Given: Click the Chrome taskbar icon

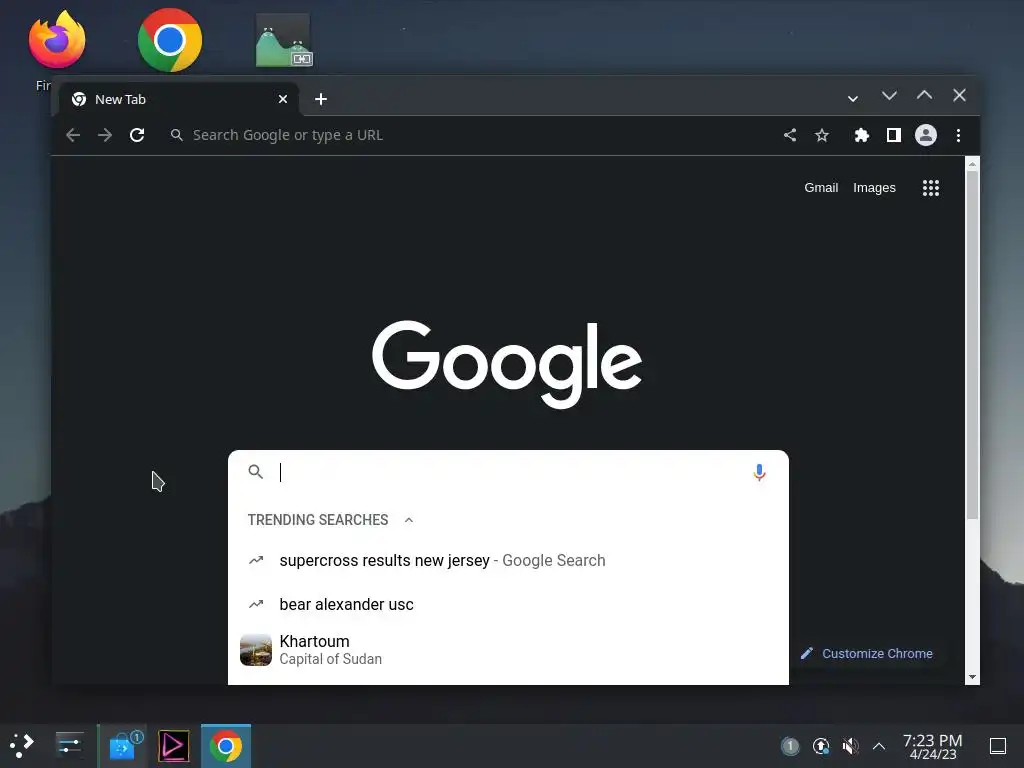Looking at the screenshot, I should 225,746.
